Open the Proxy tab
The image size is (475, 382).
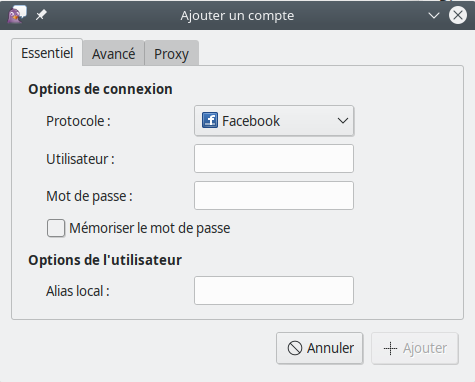tap(171, 53)
